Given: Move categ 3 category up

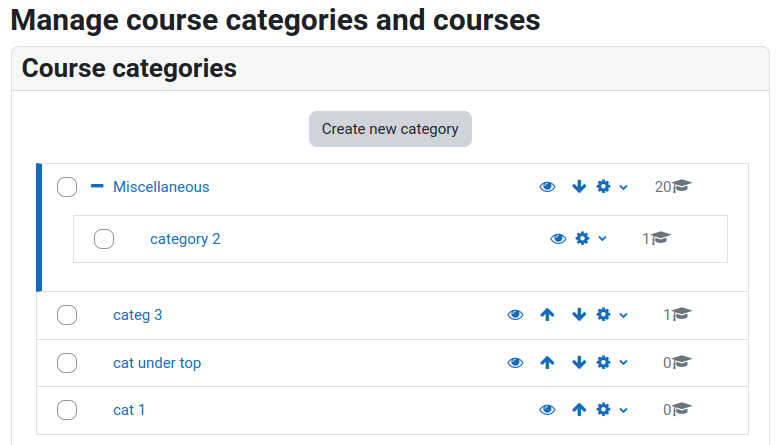Looking at the screenshot, I should coord(547,315).
